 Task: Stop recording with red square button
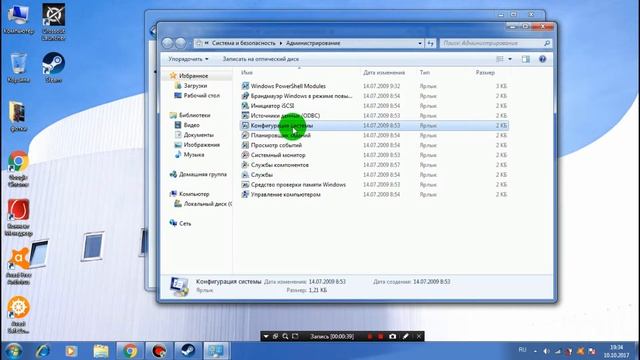pyautogui.click(x=381, y=336)
